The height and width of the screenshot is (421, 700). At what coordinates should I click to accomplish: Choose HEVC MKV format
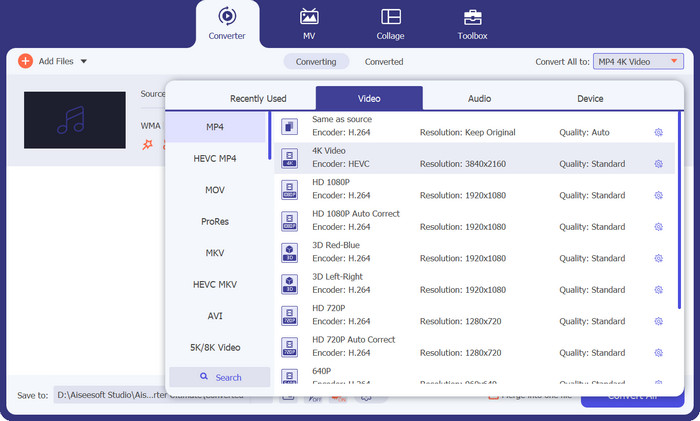(215, 284)
